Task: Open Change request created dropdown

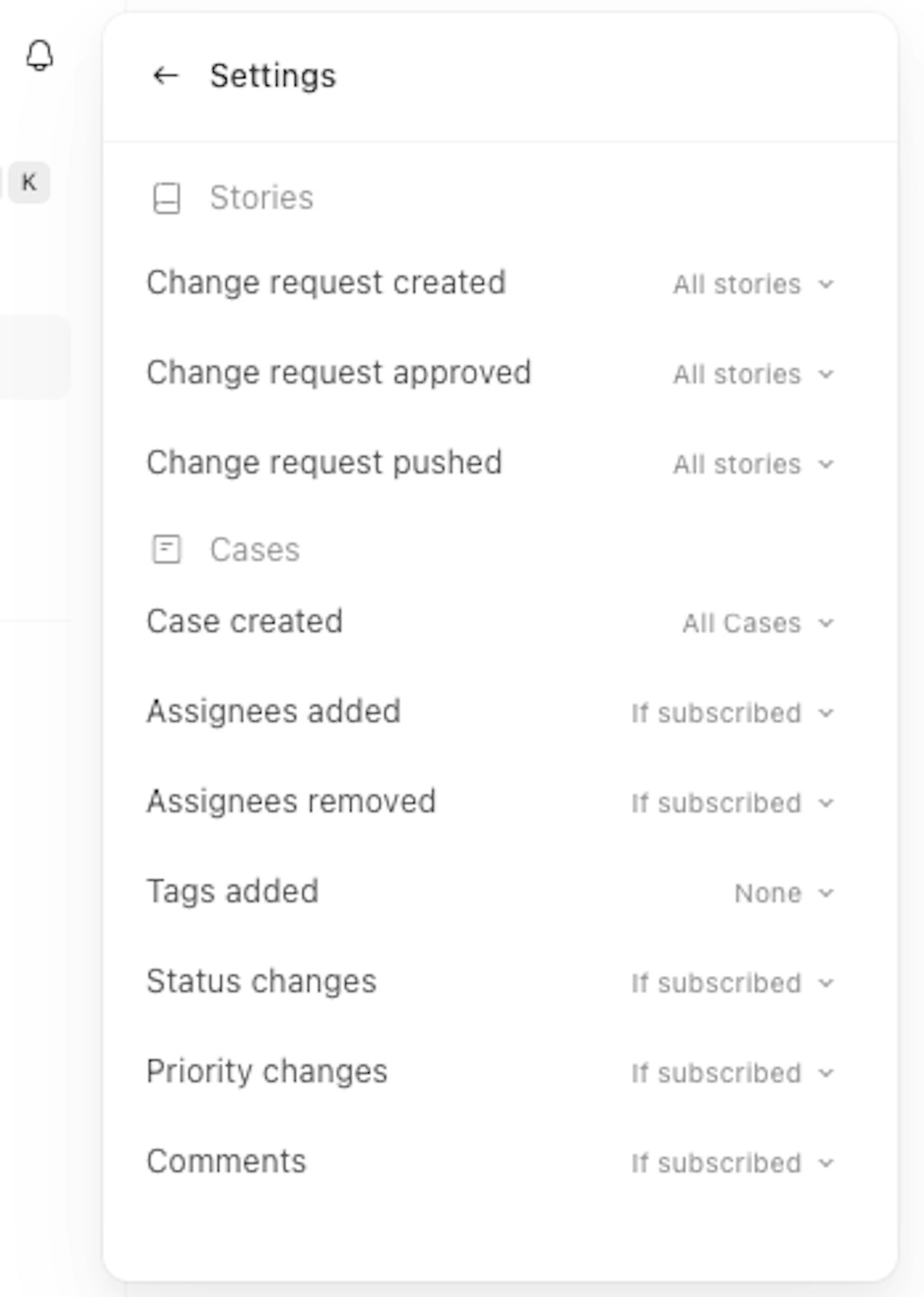Action: [753, 284]
